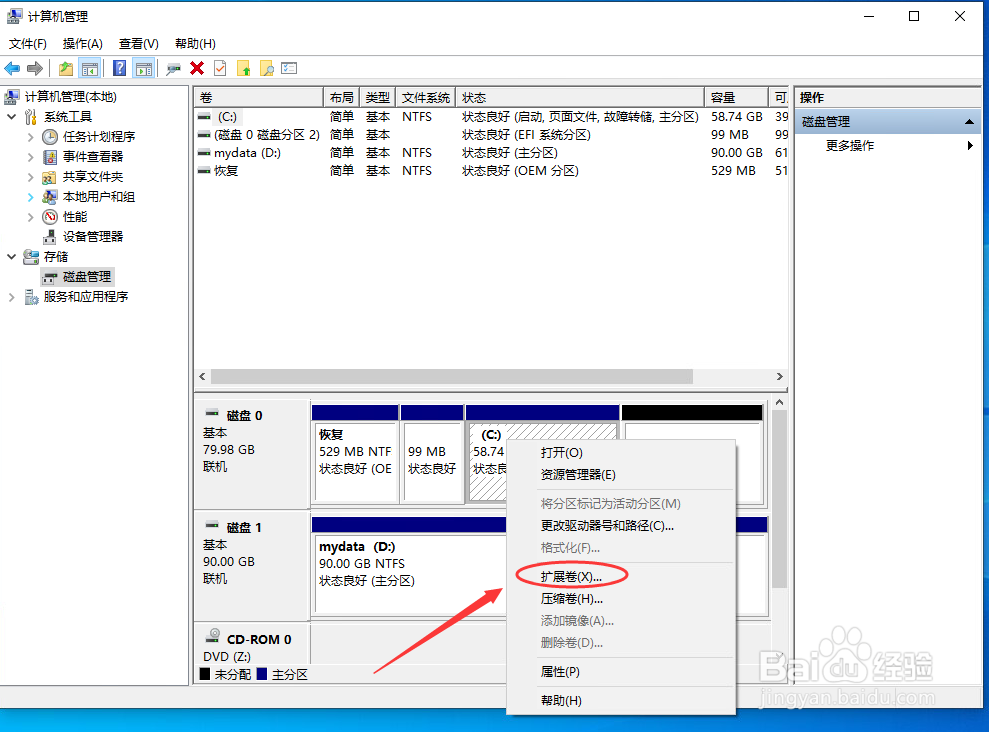Select 本地用户和组 in the tree
This screenshot has height=732, width=989.
[x=99, y=197]
